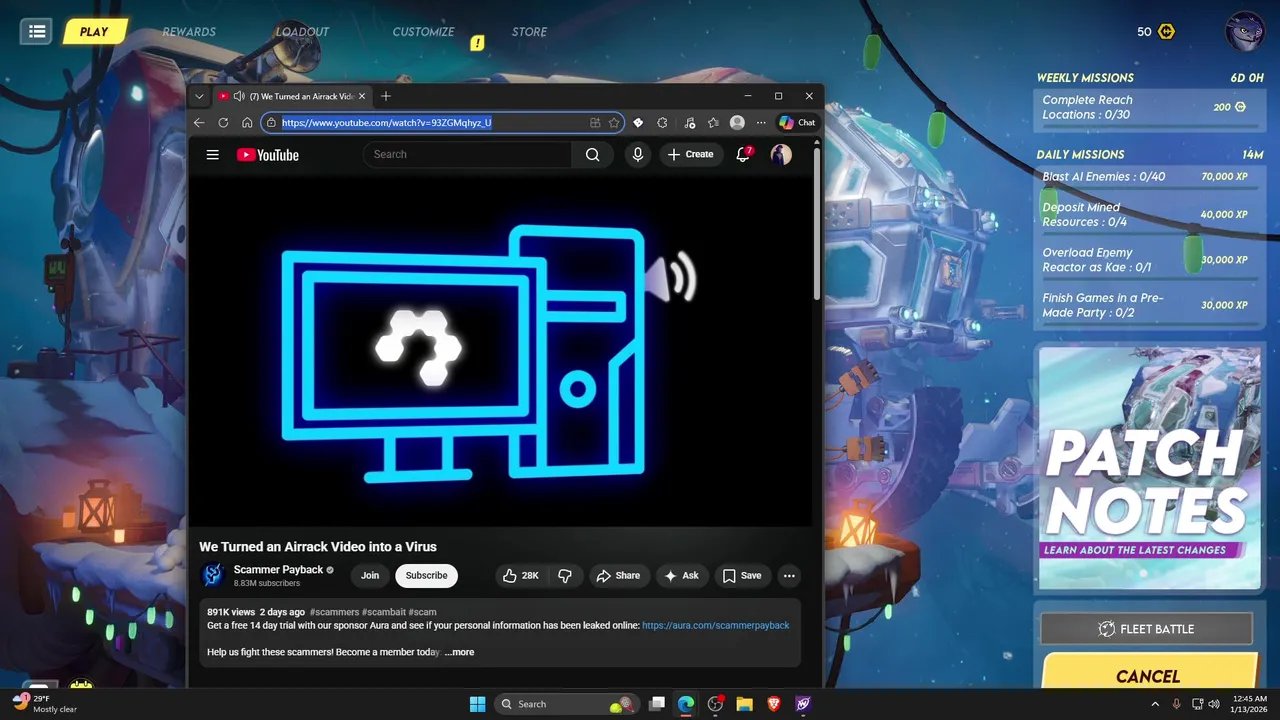Click the browser page vertical scrollbar
This screenshot has height=720, width=1280.
(816, 222)
